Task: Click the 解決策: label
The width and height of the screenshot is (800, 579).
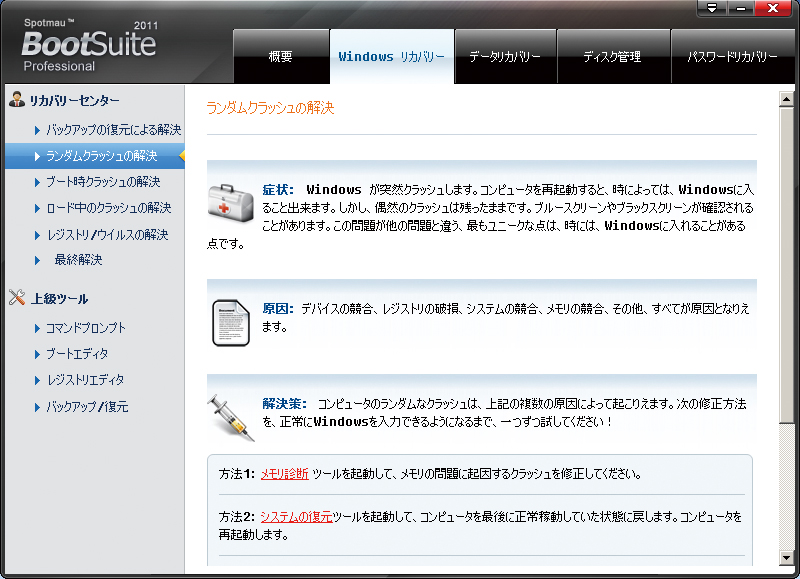Action: (x=285, y=404)
